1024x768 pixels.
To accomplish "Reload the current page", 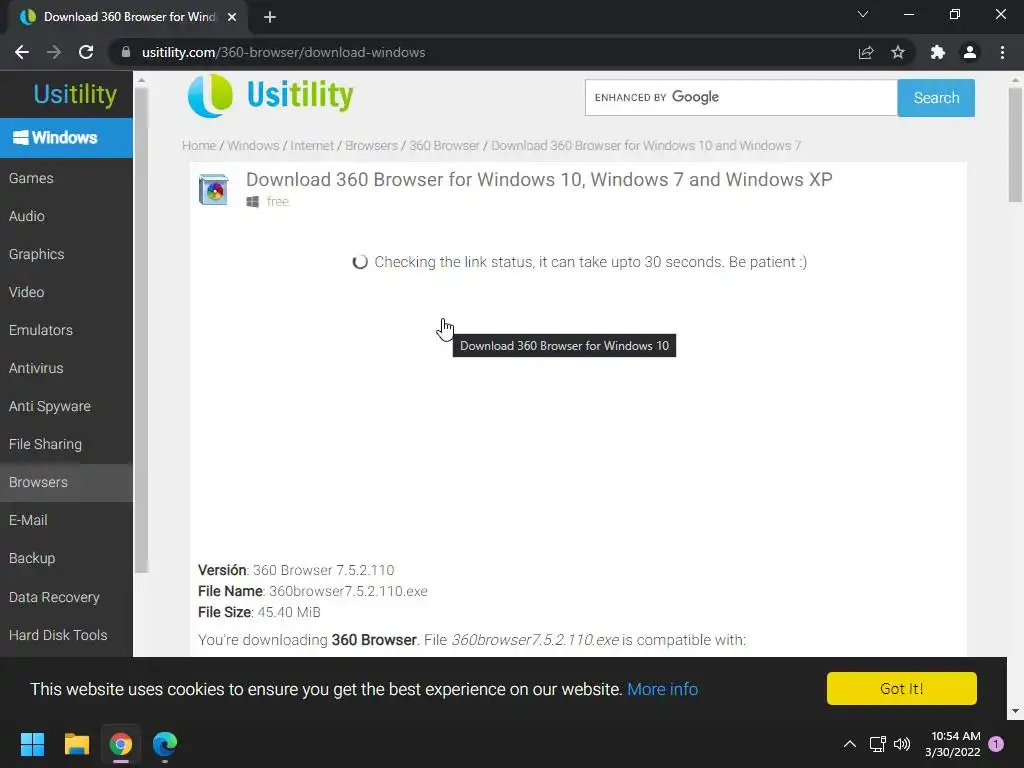I will click(x=86, y=52).
